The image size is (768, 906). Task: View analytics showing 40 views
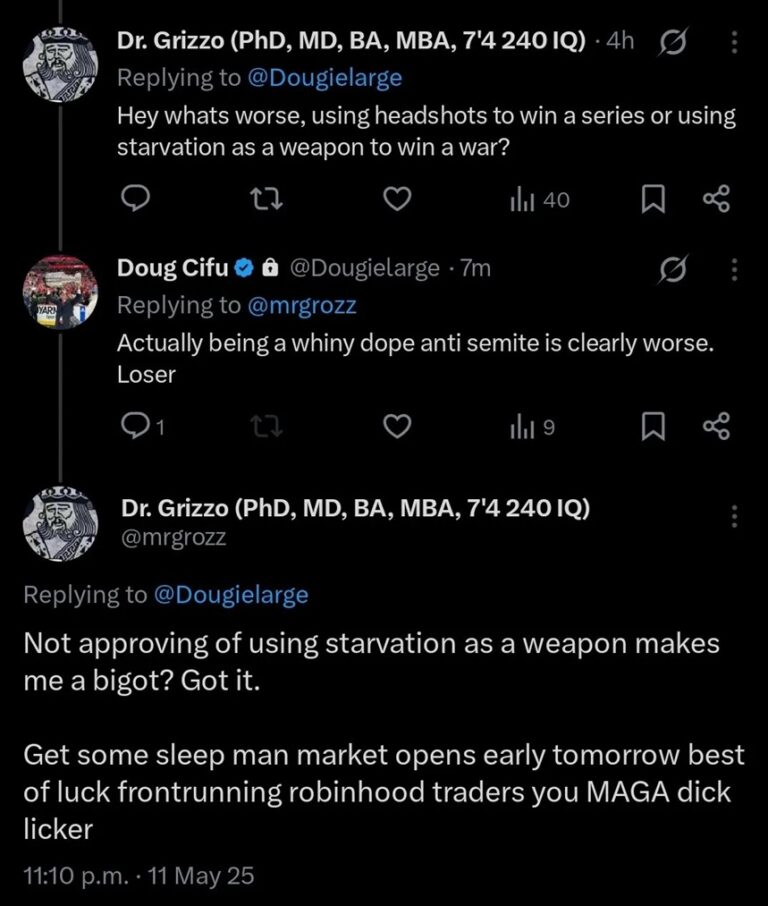point(540,200)
